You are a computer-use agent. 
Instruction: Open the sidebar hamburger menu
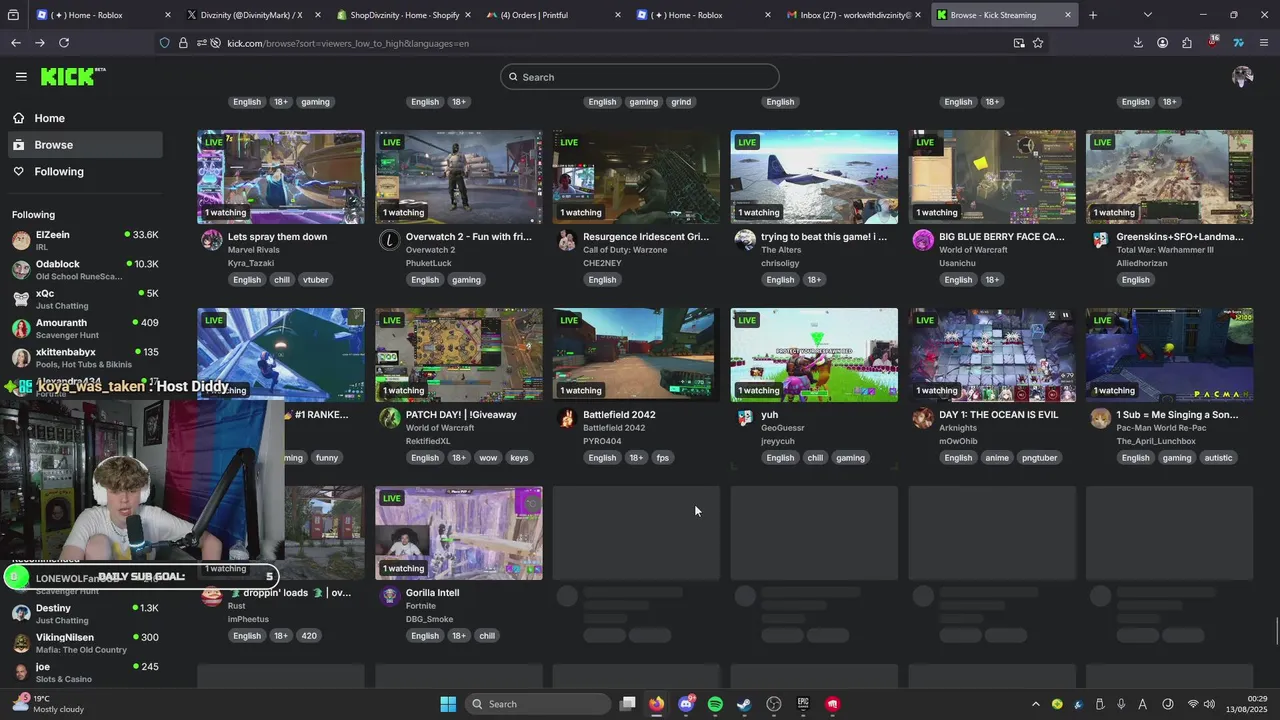[21, 76]
